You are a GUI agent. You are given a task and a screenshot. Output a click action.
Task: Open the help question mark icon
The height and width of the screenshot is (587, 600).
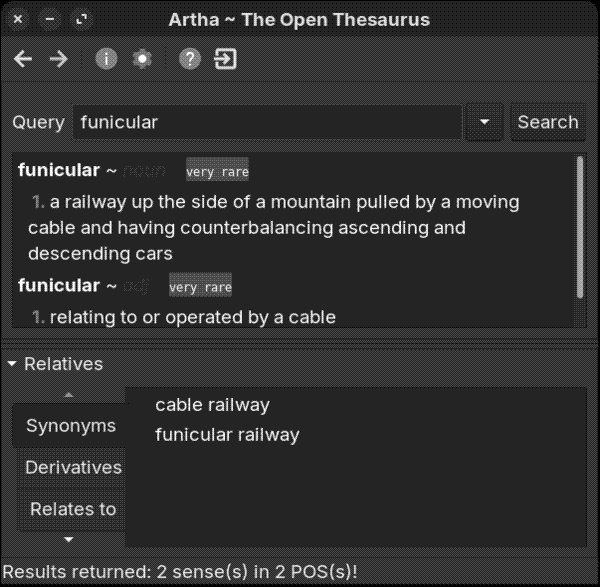(x=190, y=59)
